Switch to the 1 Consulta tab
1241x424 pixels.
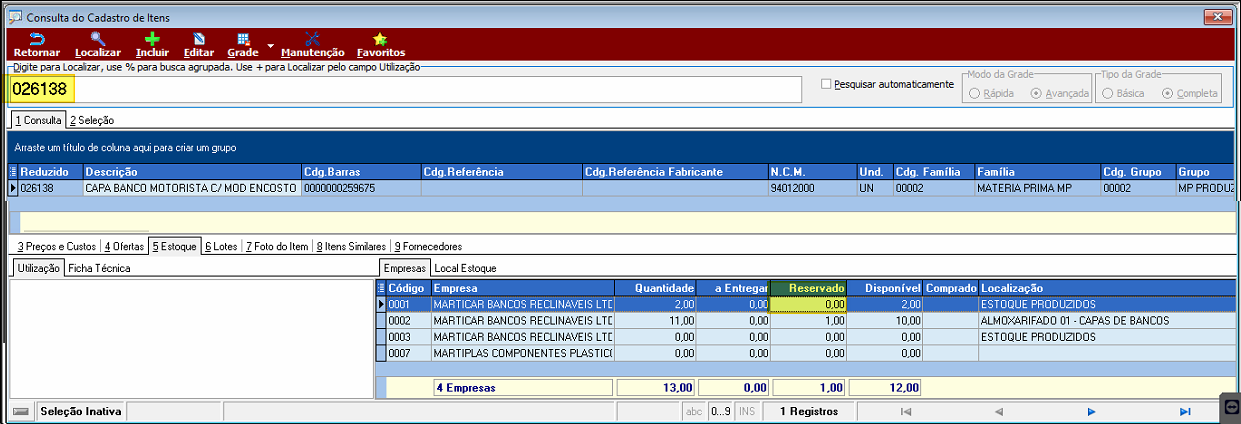[x=39, y=120]
